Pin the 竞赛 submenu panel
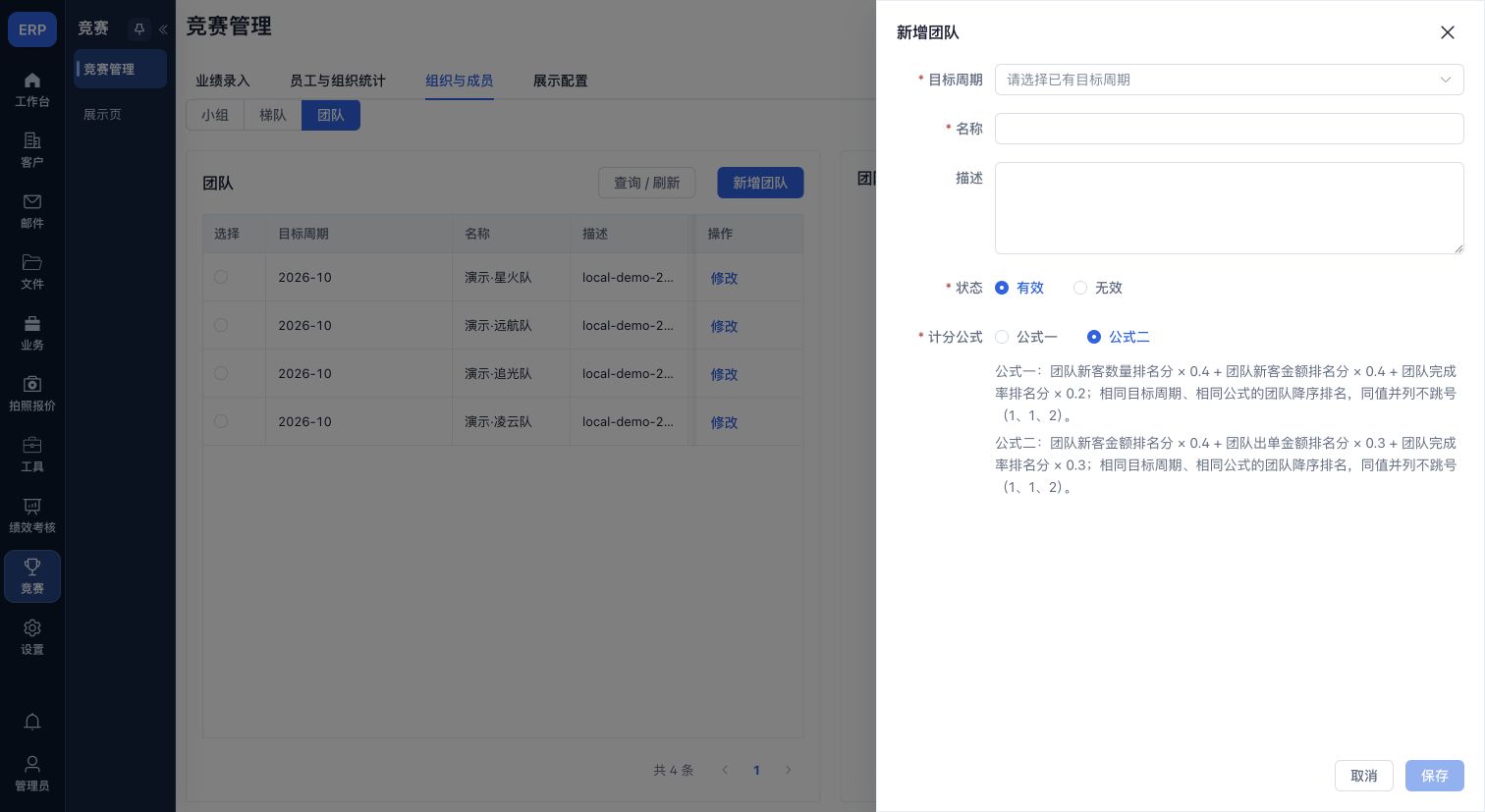This screenshot has width=1485, height=812. (x=139, y=29)
